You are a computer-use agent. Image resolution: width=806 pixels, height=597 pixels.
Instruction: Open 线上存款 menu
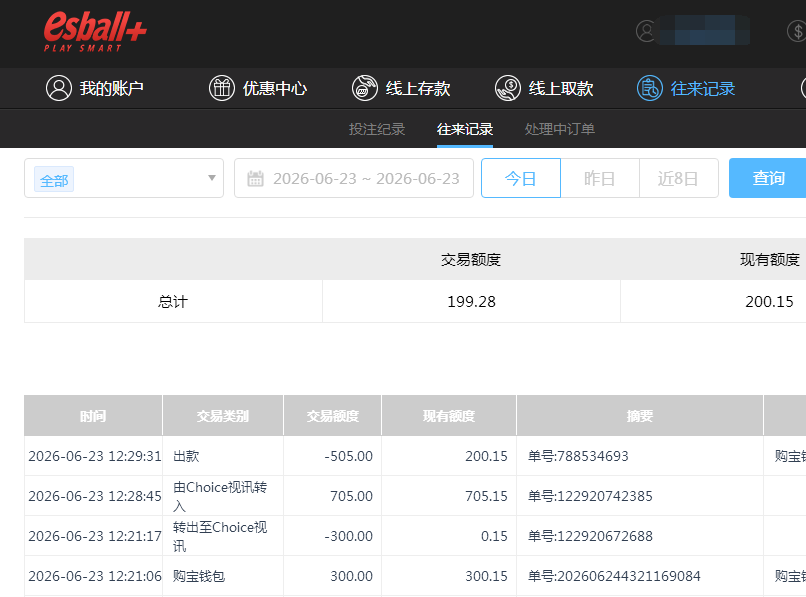[401, 88]
